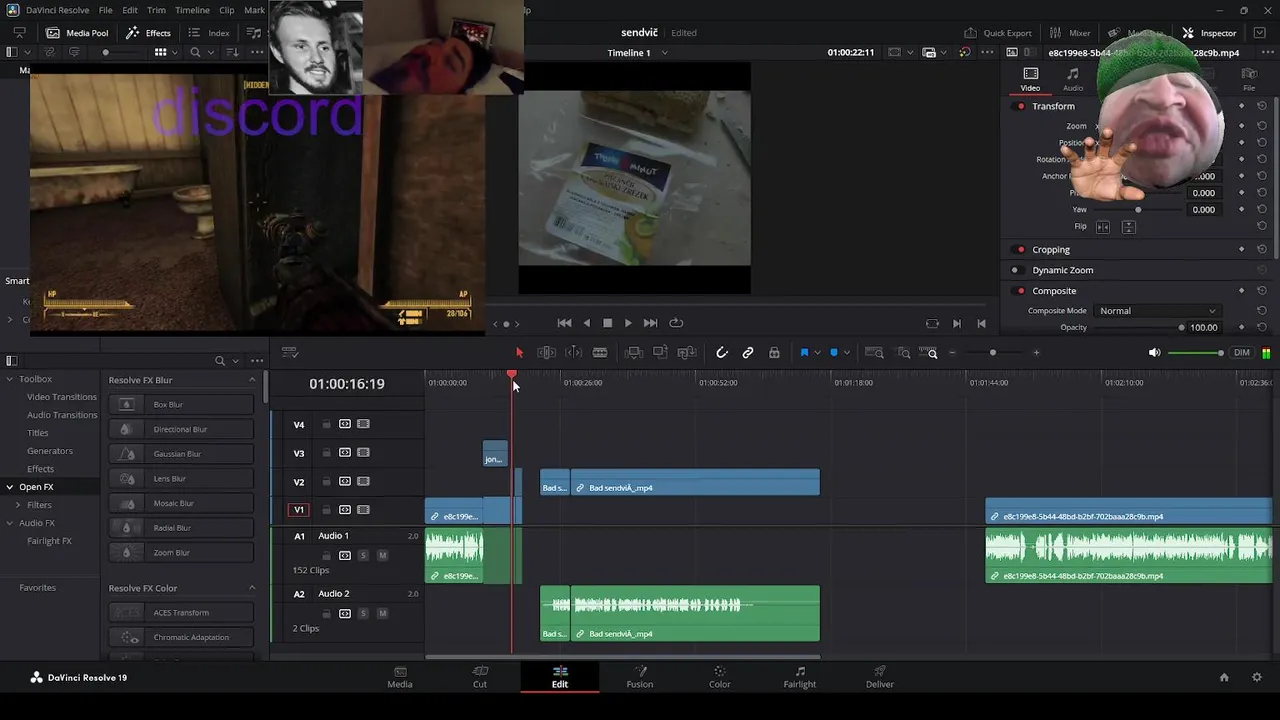
Task: Disable video track V2 filmstrip icon
Action: pos(363,481)
